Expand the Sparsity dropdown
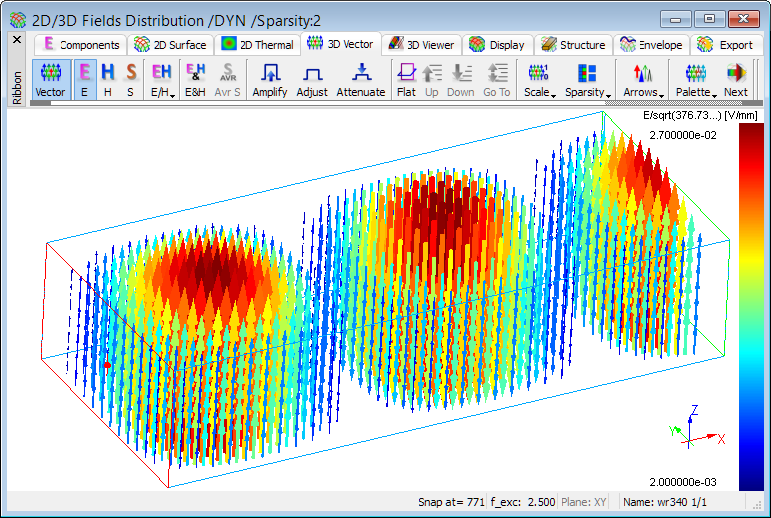The height and width of the screenshot is (518, 771). (587, 79)
